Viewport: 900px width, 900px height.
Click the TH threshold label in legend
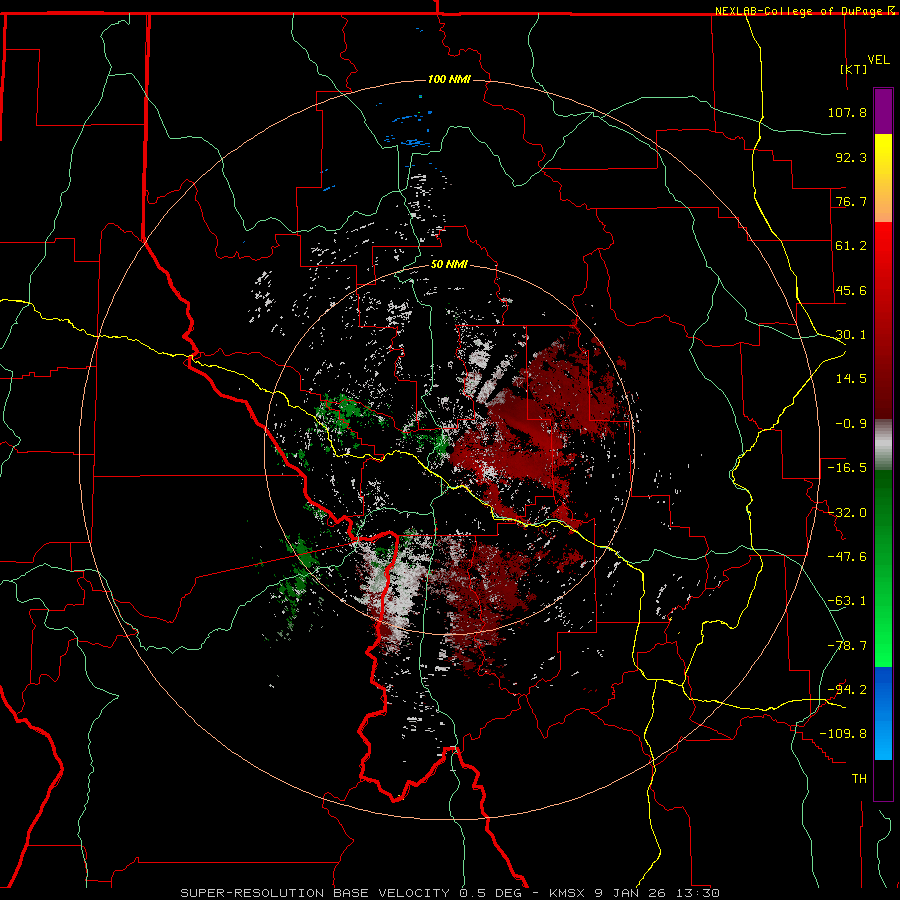pos(859,779)
